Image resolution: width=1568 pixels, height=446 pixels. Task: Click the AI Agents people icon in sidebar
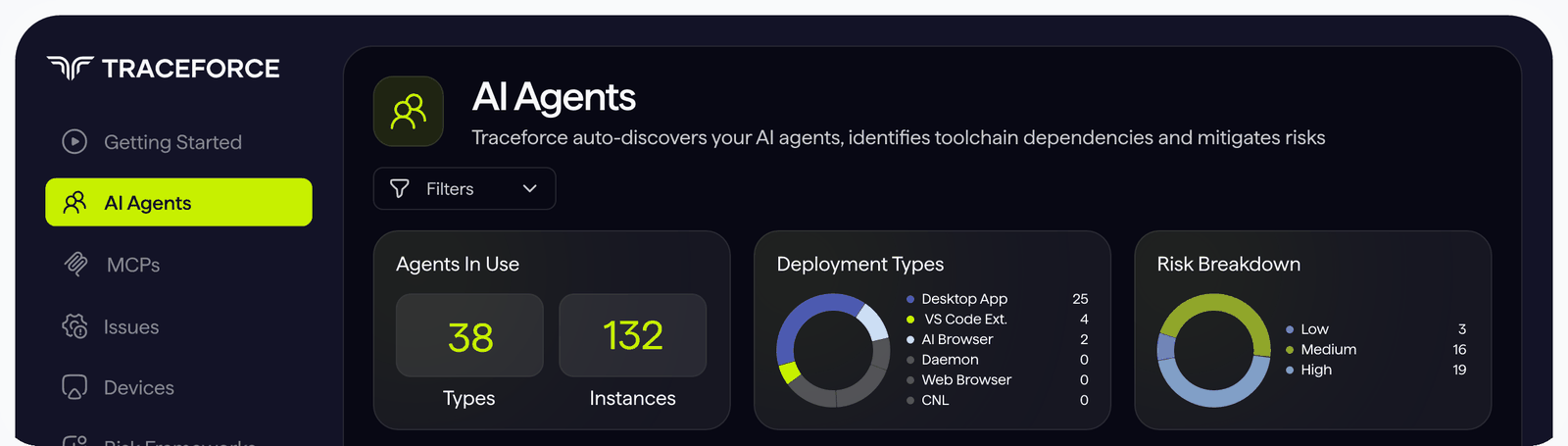coord(74,203)
